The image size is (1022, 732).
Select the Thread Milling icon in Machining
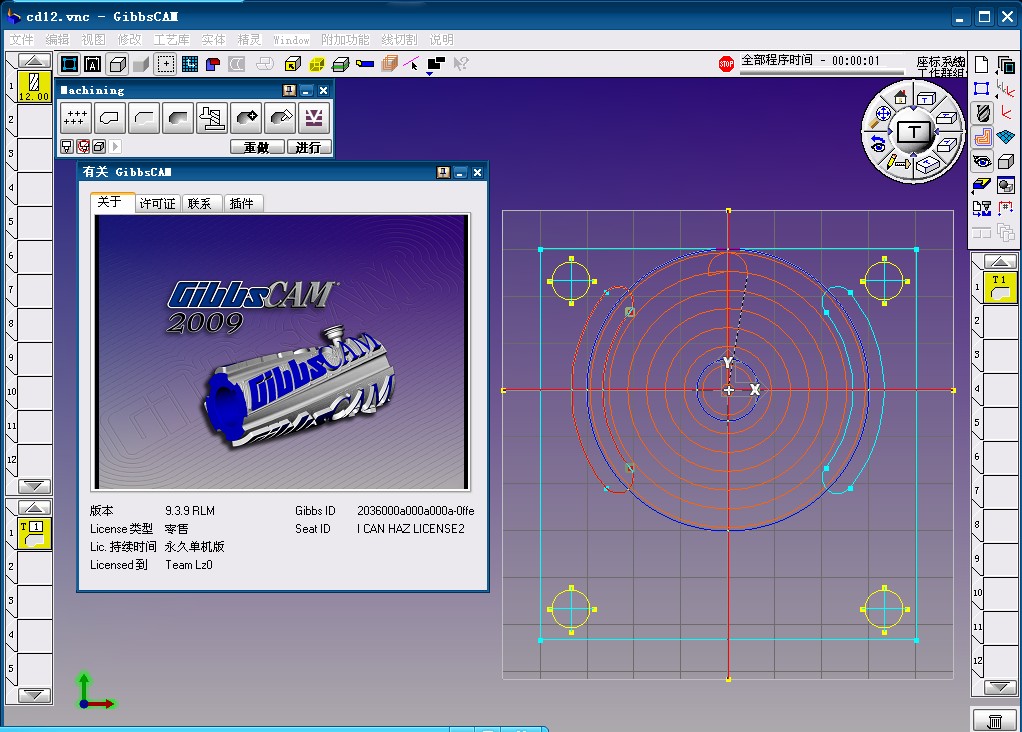[211, 117]
